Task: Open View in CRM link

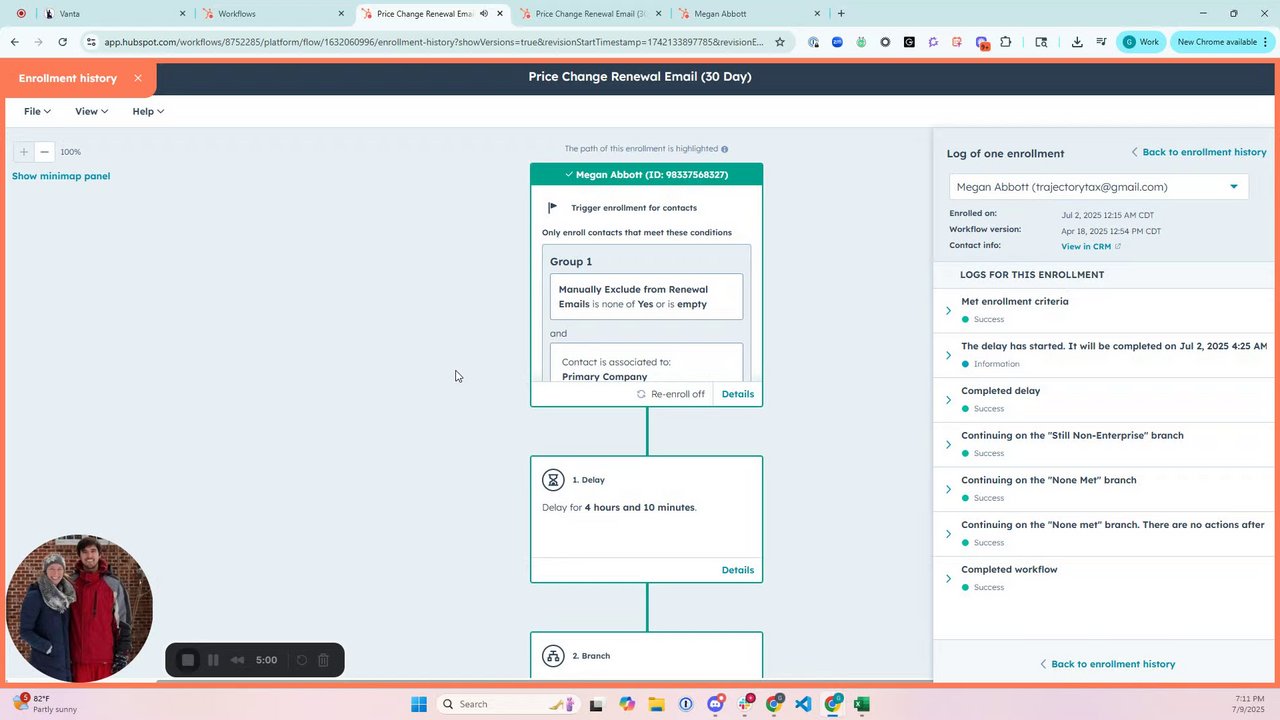Action: click(1091, 246)
